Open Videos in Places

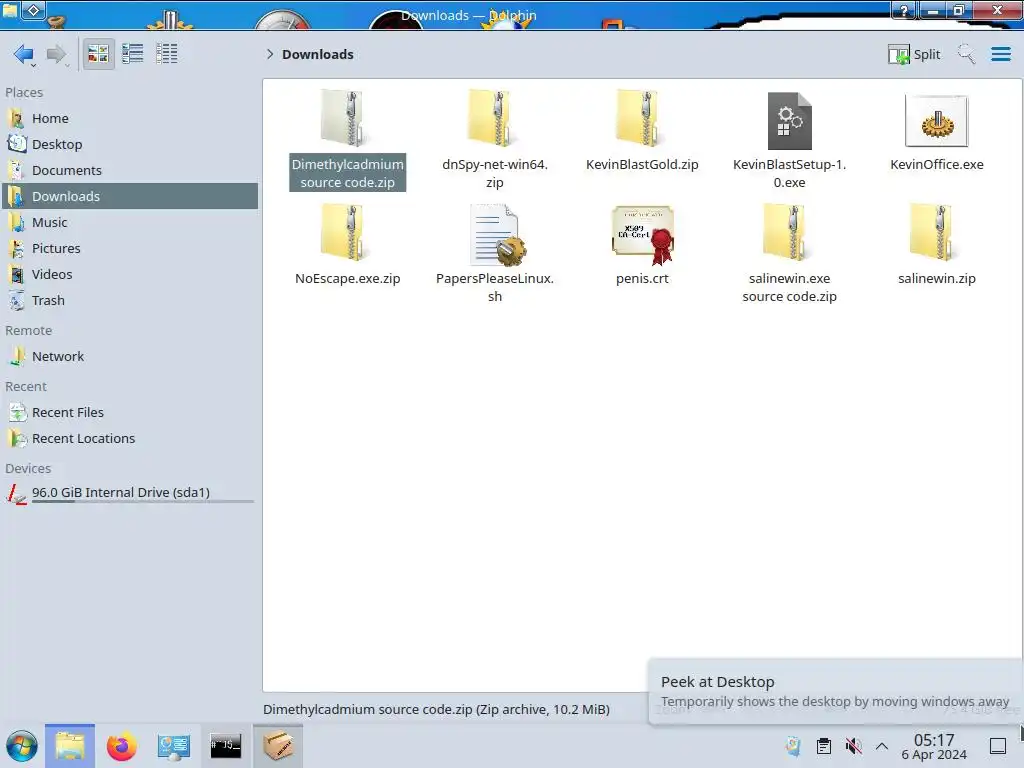tap(130, 274)
